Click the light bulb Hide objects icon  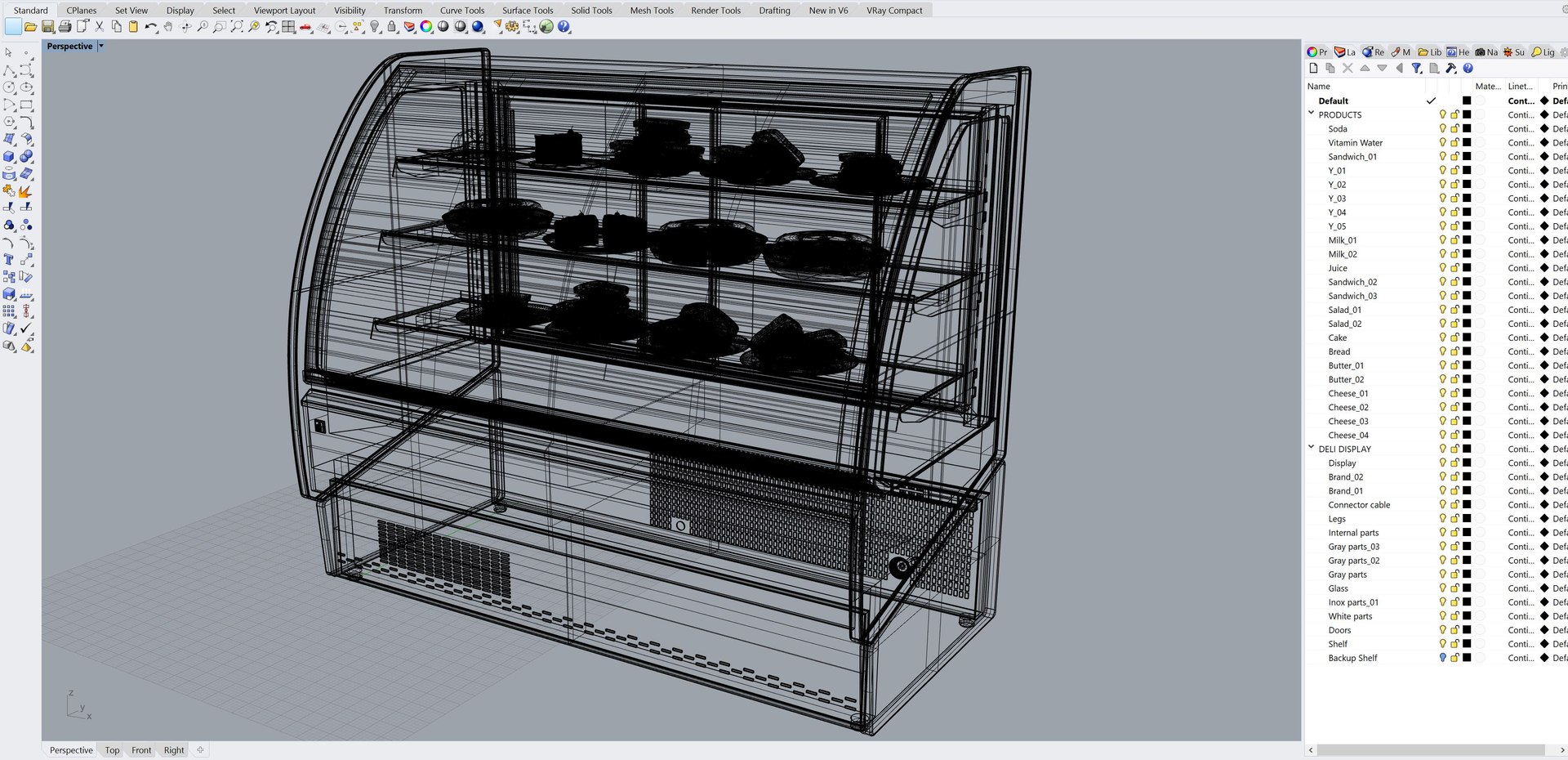(x=375, y=27)
